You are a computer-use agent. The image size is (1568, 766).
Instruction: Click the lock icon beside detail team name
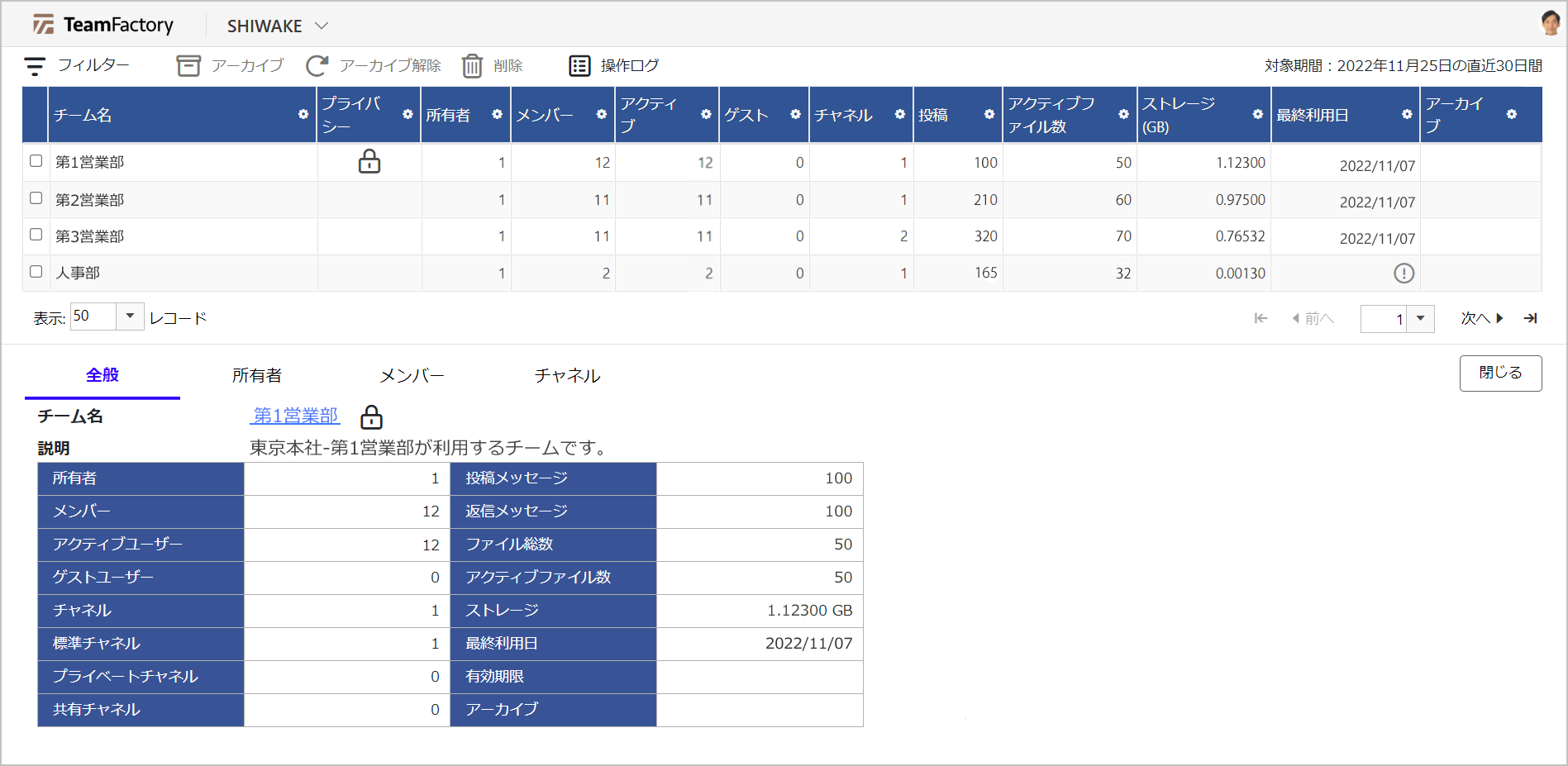tap(372, 416)
